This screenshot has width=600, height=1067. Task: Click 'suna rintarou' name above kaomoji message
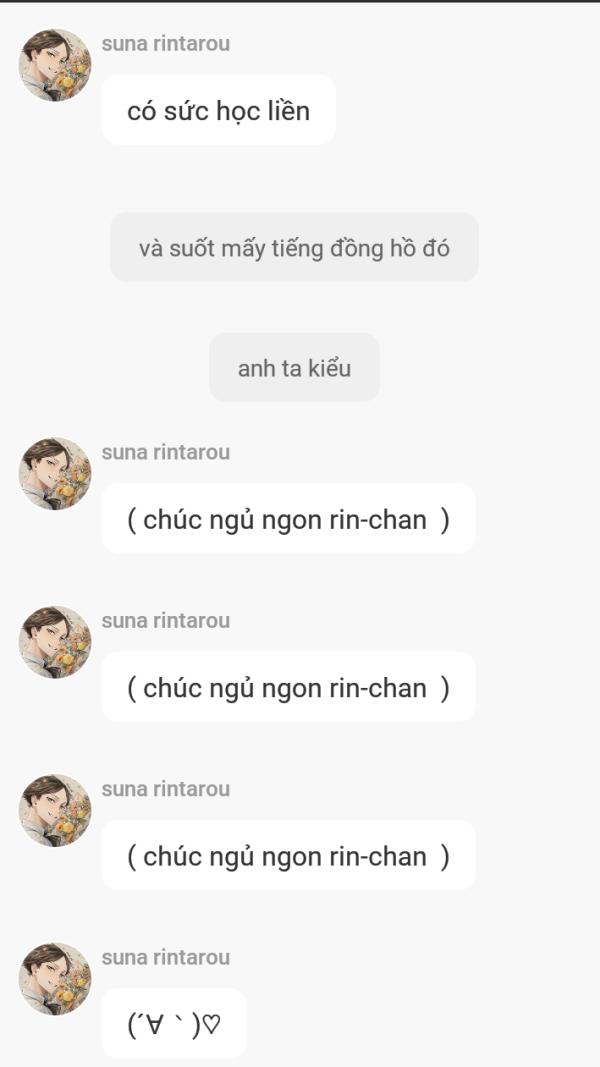(x=165, y=958)
